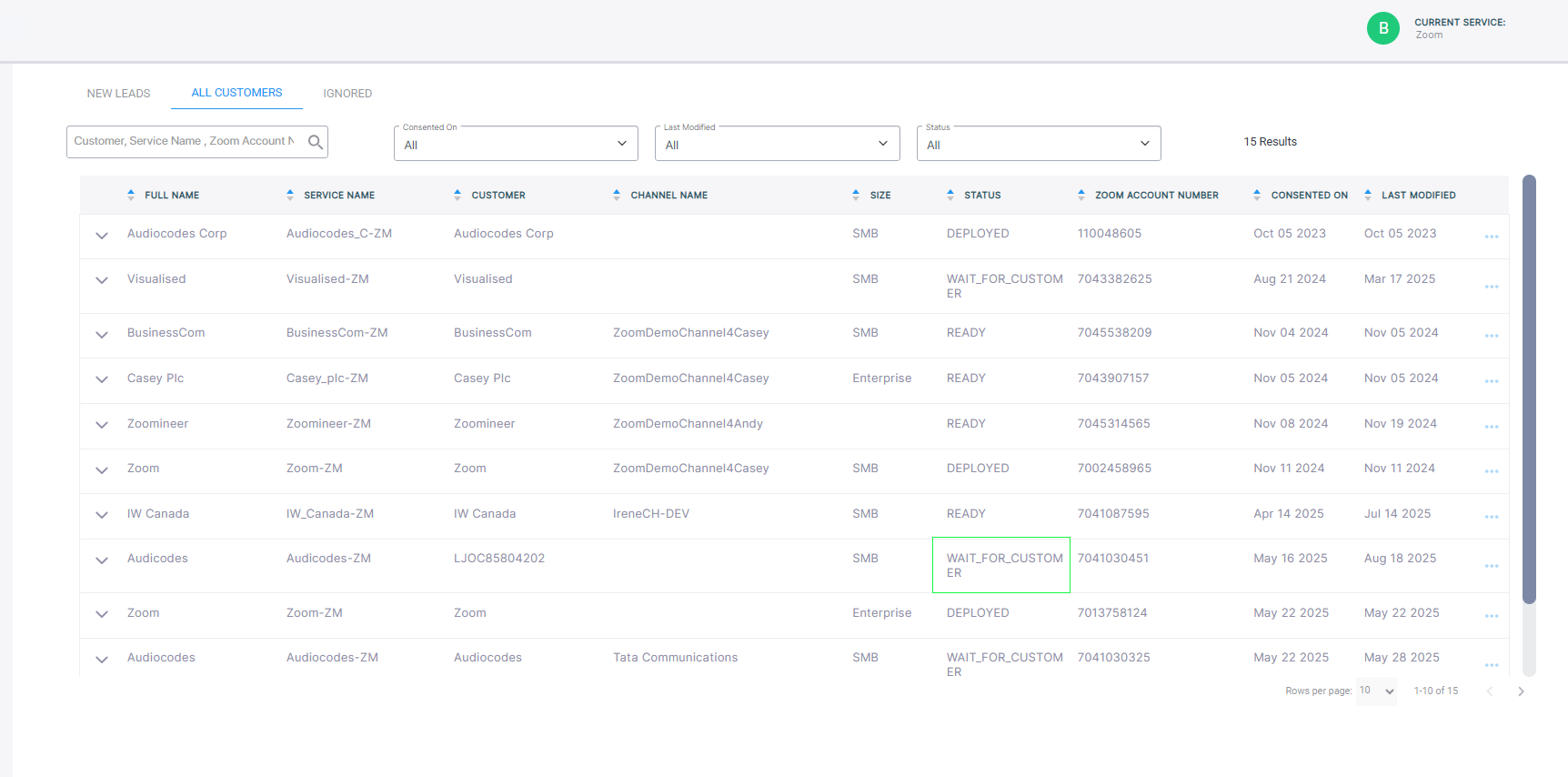
Task: Open more options for Zoom Enterprise row
Action: pyautogui.click(x=1492, y=616)
